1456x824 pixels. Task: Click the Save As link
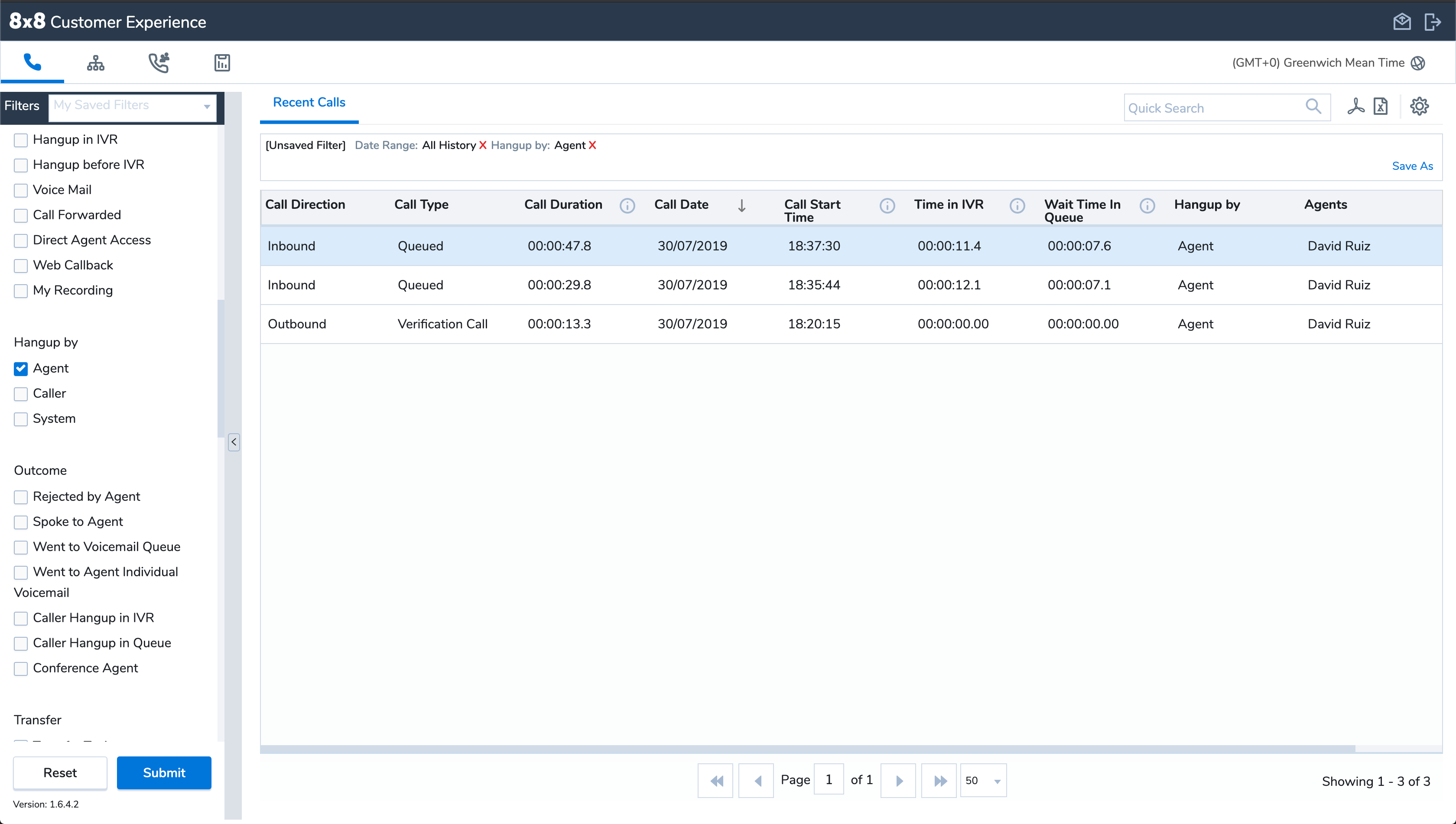coord(1412,166)
